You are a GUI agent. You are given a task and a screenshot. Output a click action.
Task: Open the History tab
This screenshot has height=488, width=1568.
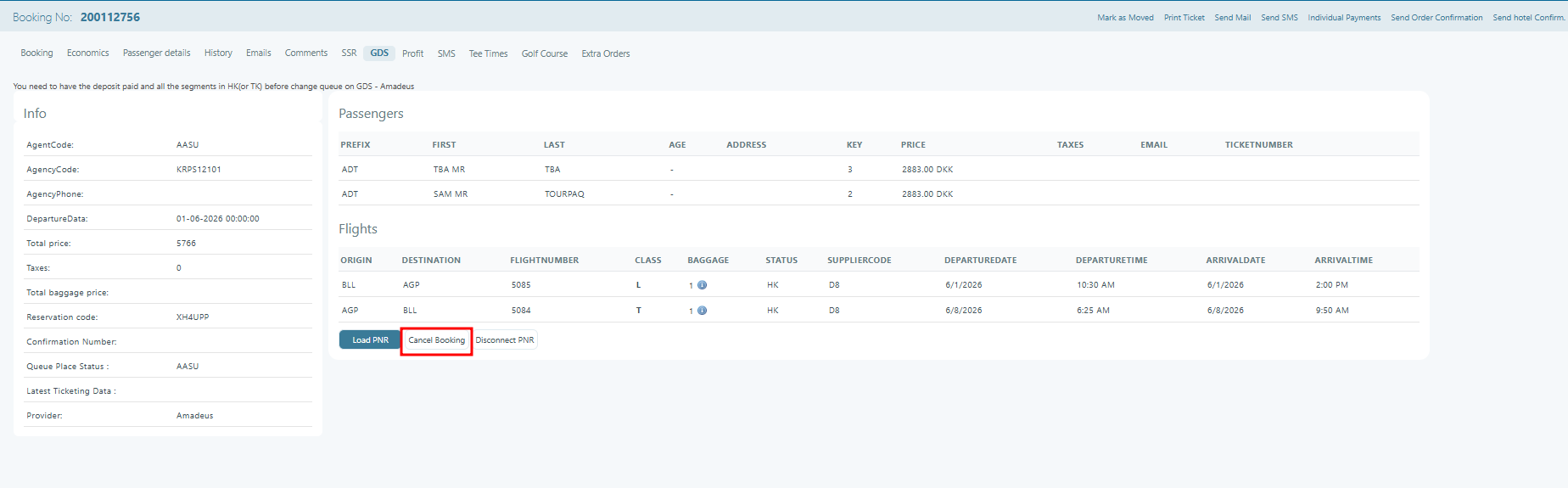tap(218, 53)
